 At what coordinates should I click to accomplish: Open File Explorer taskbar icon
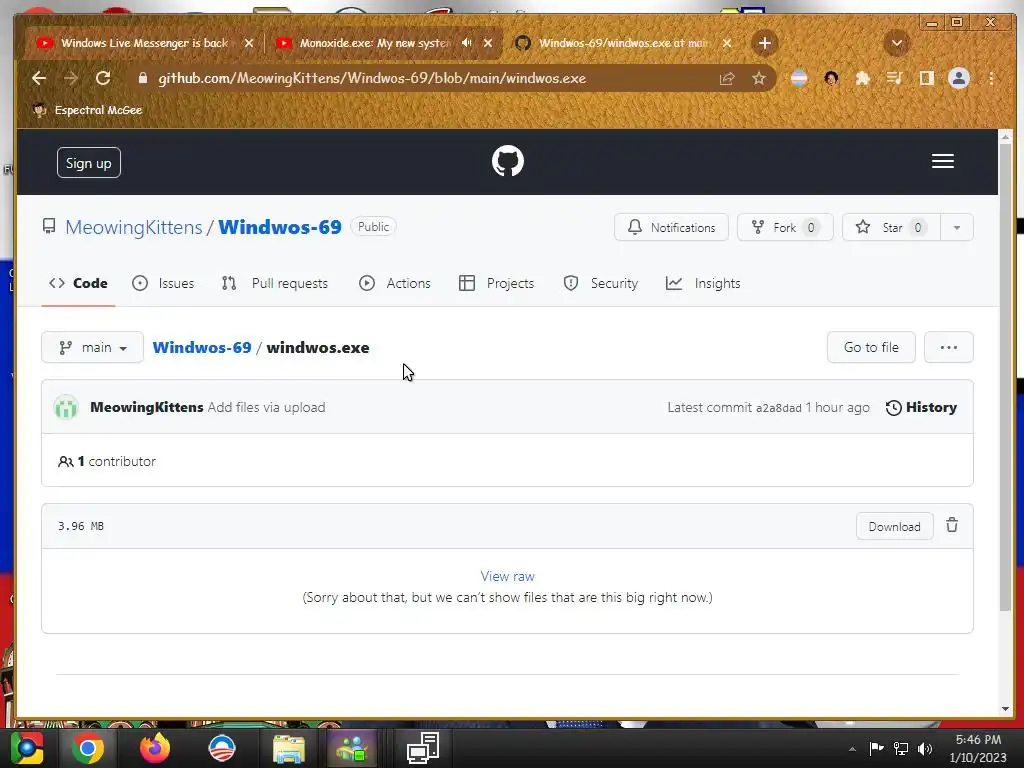coord(288,748)
